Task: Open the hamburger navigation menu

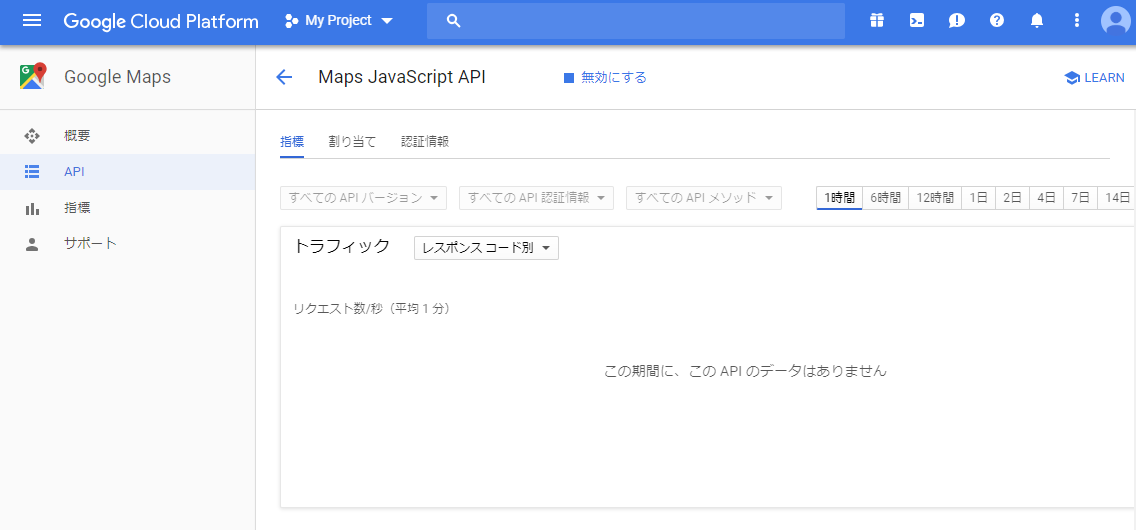Action: 32,21
